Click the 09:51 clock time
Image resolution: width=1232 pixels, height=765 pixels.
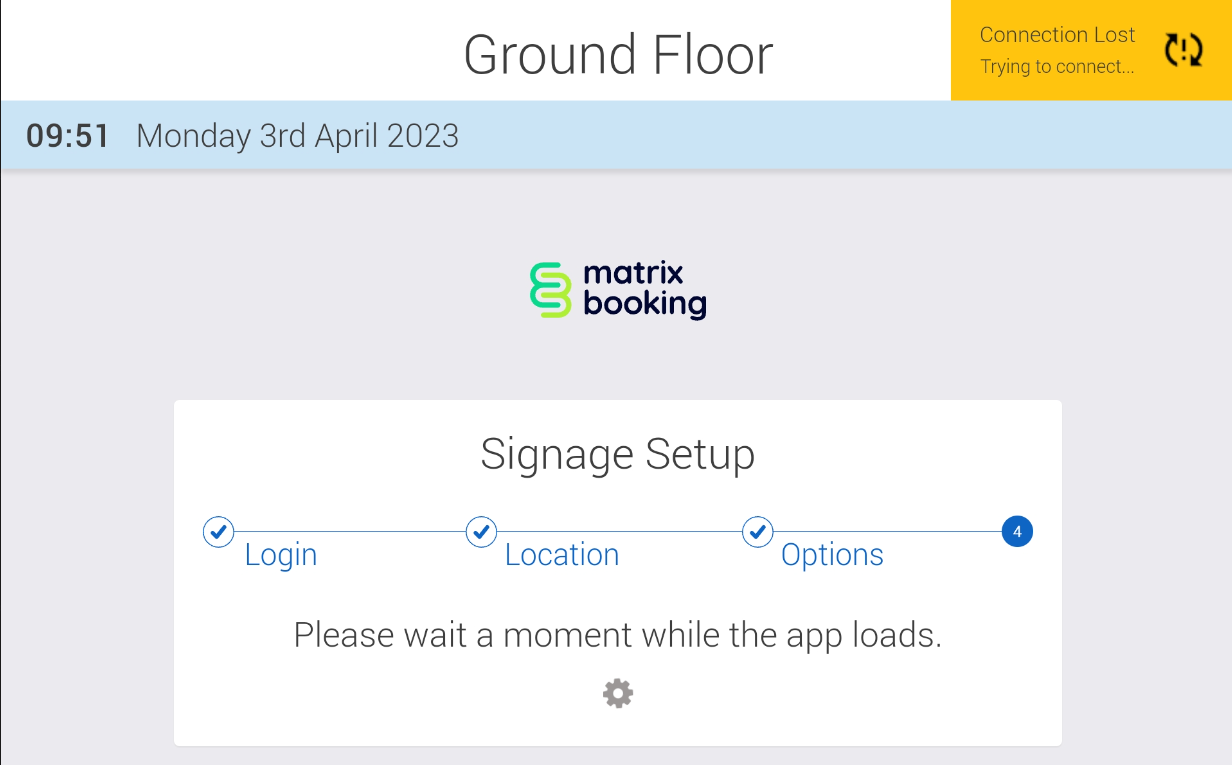tap(68, 136)
